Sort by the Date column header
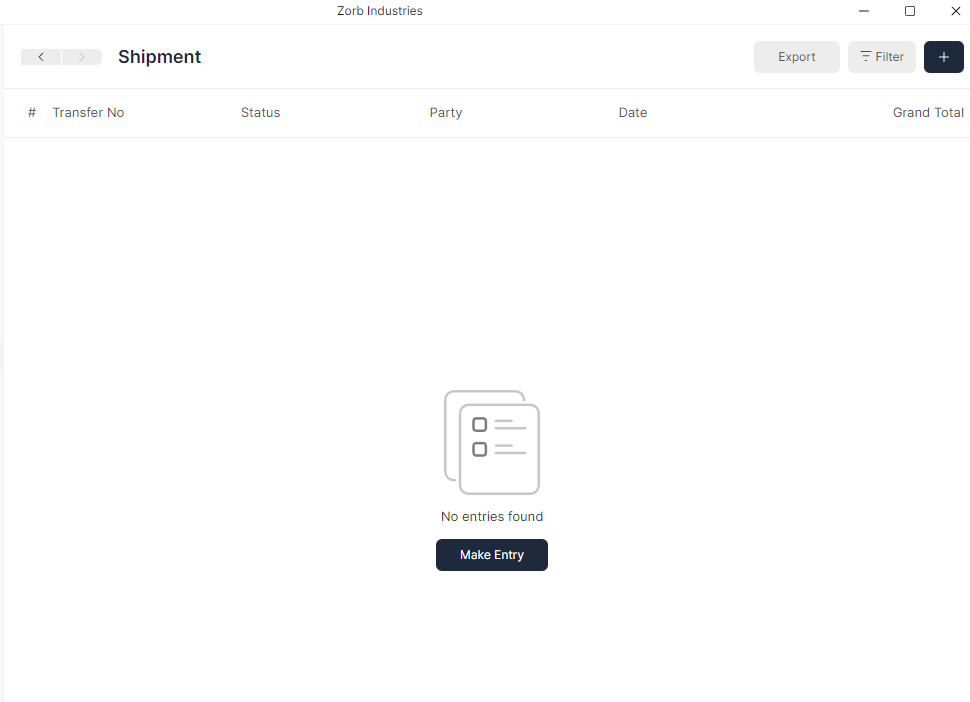Image resolution: width=970 pixels, height=702 pixels. point(632,112)
